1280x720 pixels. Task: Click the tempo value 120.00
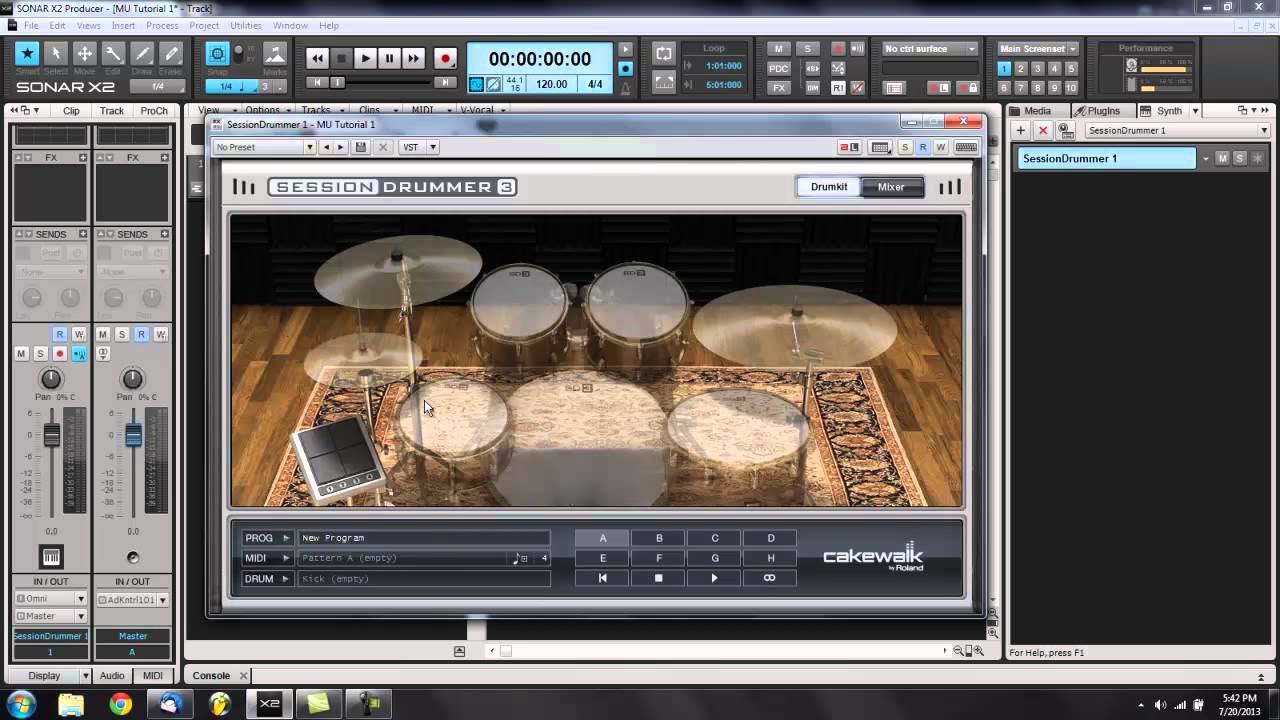click(552, 85)
